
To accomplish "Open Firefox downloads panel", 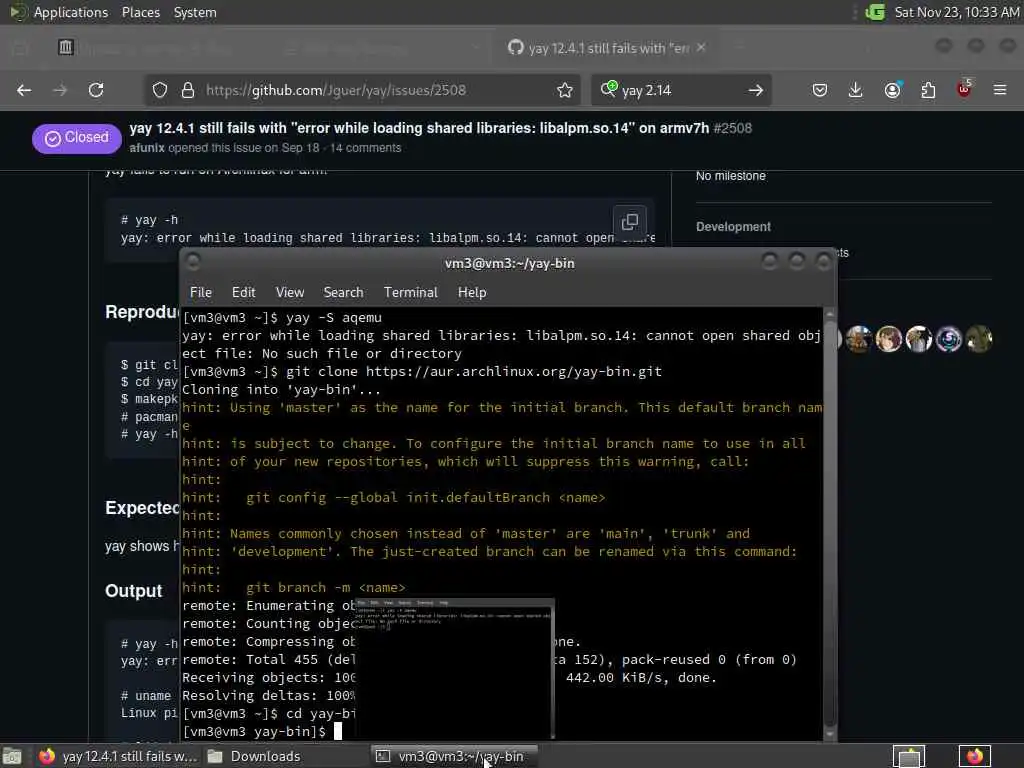I will [856, 90].
